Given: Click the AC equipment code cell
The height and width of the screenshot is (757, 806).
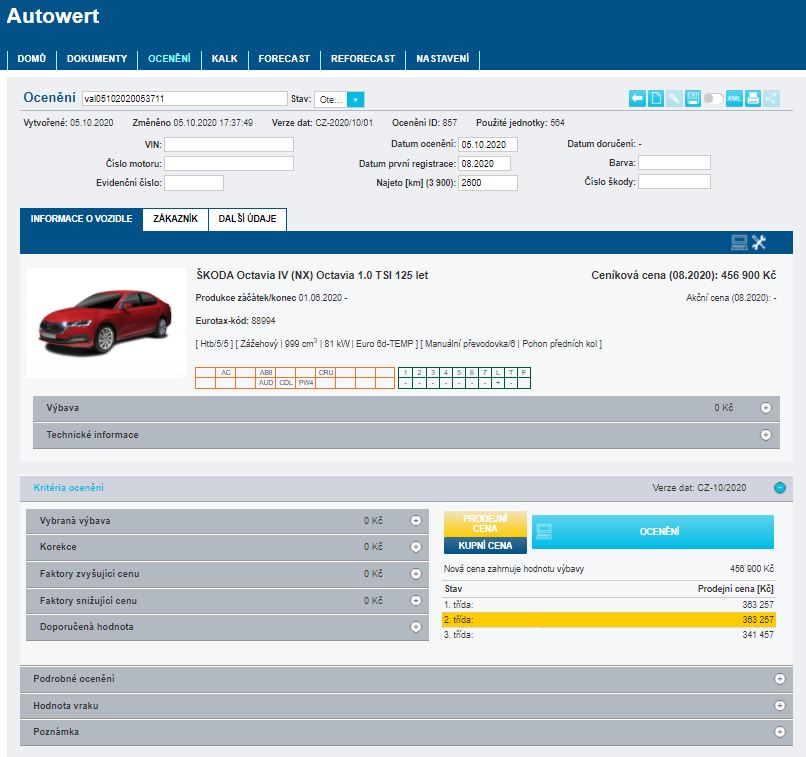Looking at the screenshot, I should point(226,373).
